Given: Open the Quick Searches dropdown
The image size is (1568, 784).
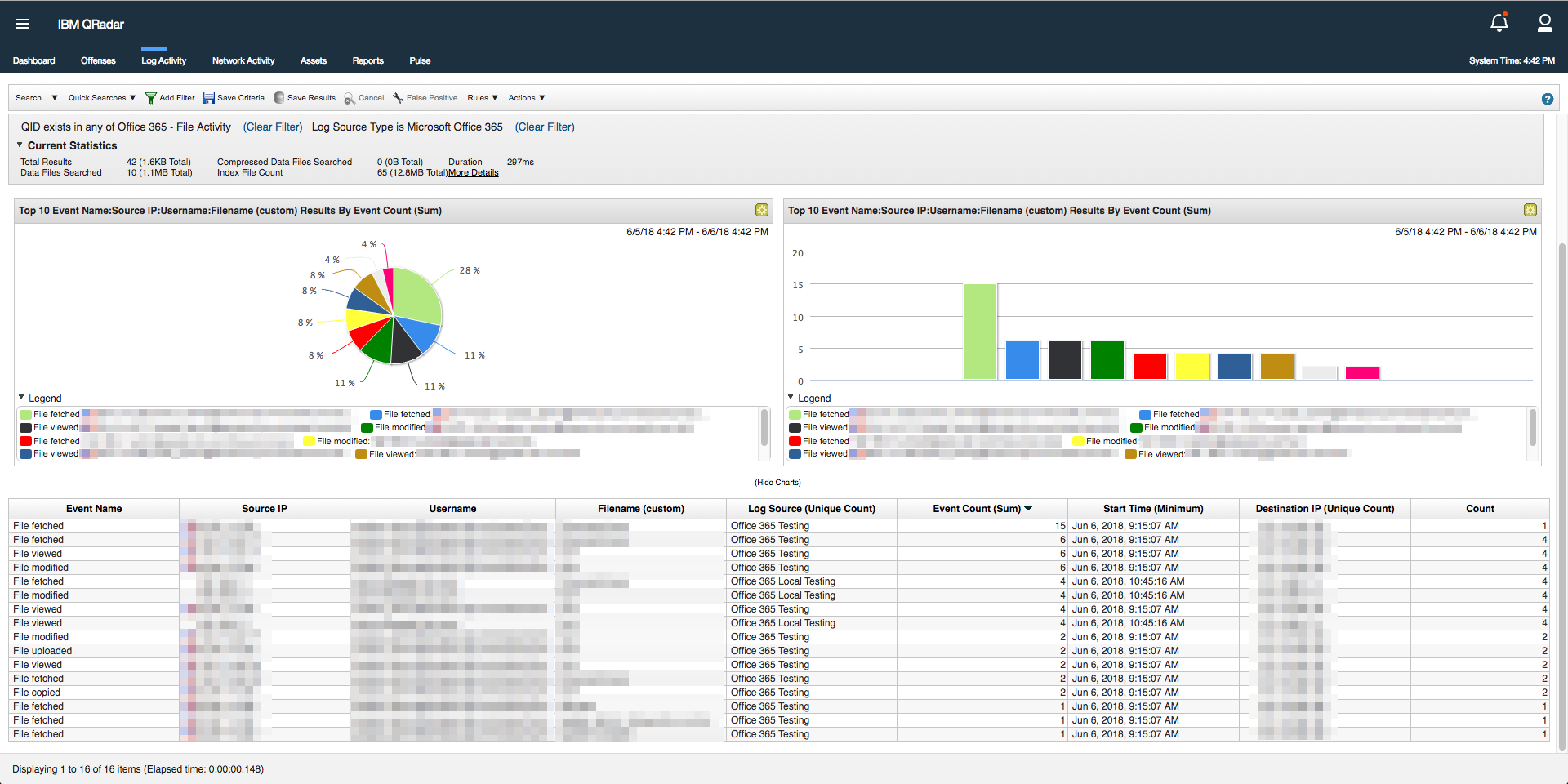Looking at the screenshot, I should pyautogui.click(x=102, y=98).
